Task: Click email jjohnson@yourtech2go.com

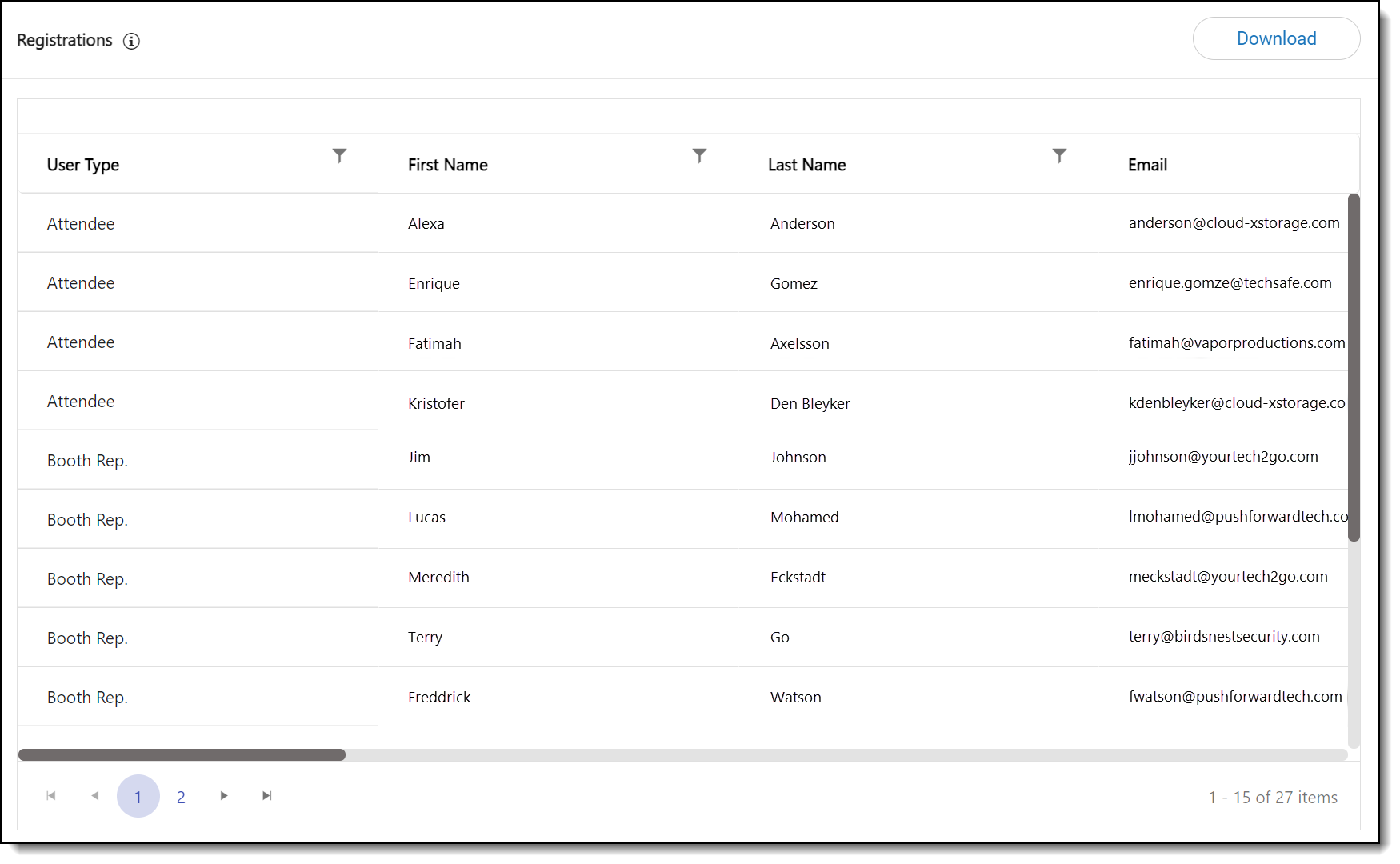Action: pyautogui.click(x=1222, y=457)
